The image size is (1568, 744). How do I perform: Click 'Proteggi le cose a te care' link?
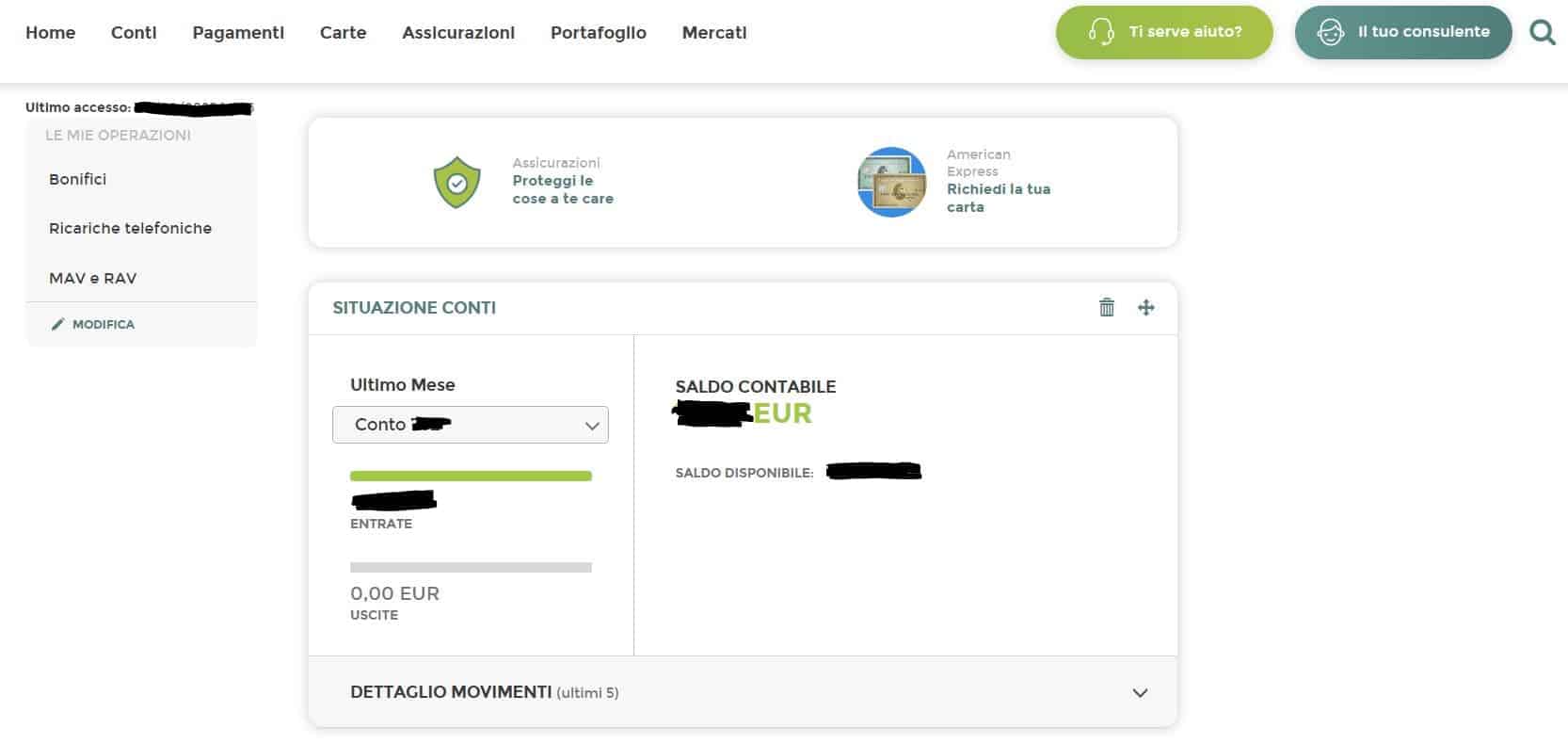tap(563, 189)
